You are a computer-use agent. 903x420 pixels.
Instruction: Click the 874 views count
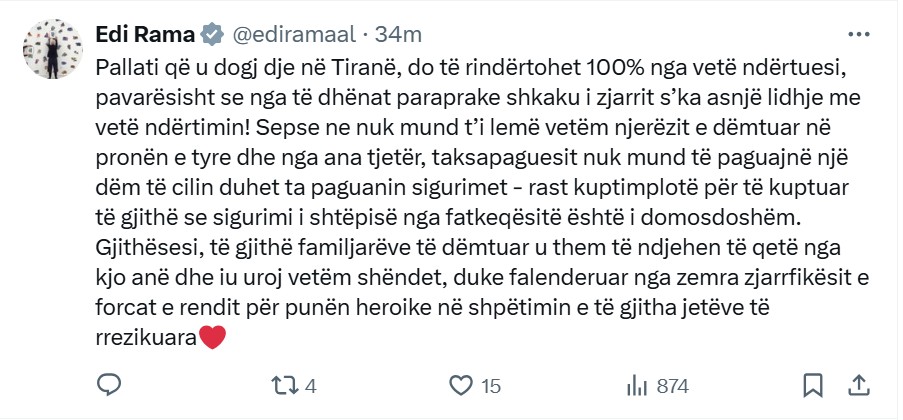[671, 385]
